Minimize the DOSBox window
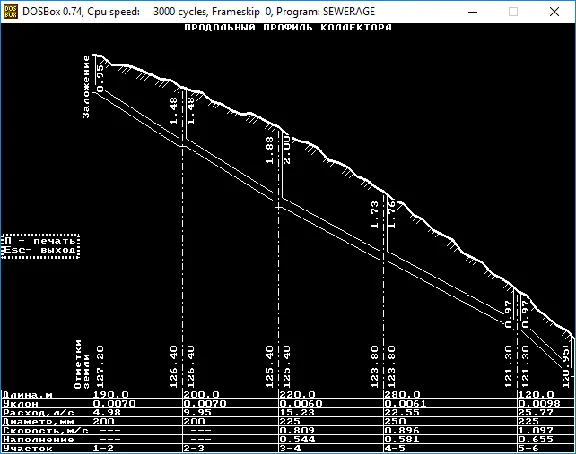This screenshot has width=576, height=454. pyautogui.click(x=473, y=12)
